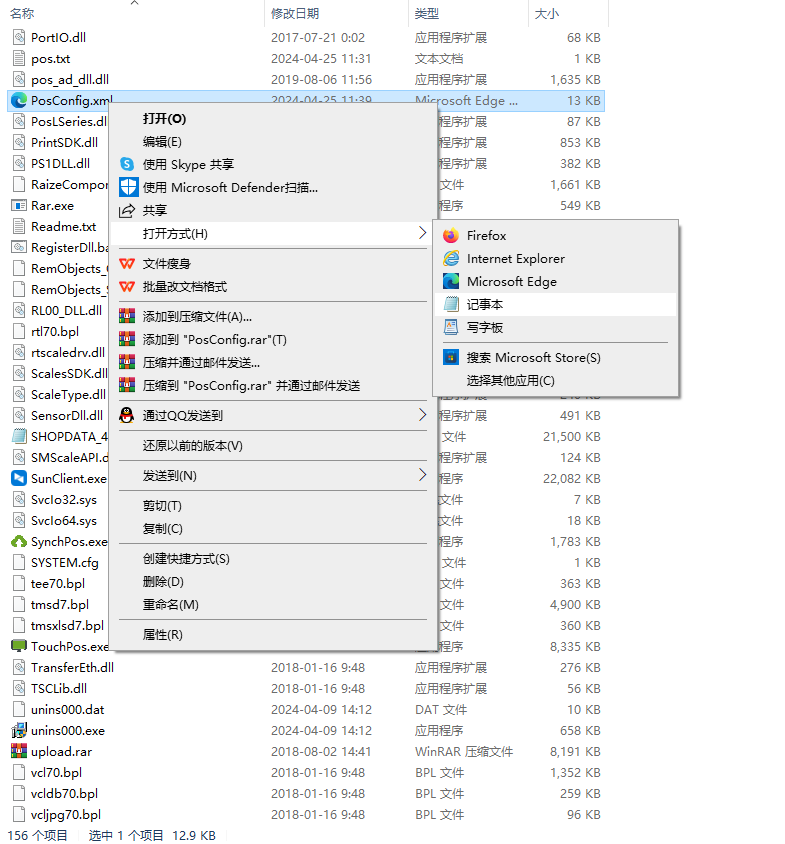This screenshot has width=785, height=844.
Task: Choose 创建快捷方式(S)
Action: [186, 559]
